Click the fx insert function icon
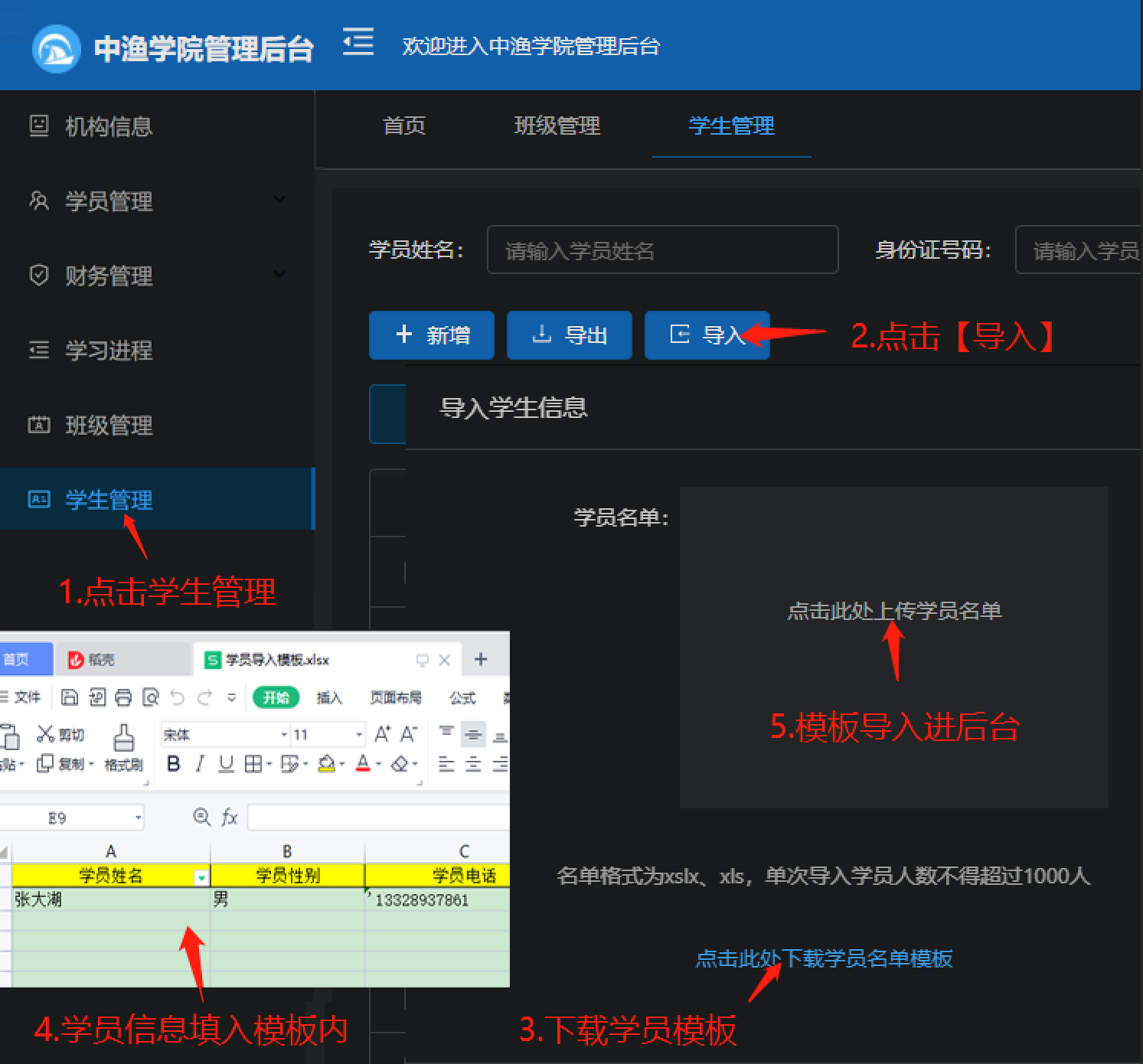This screenshot has height=1064, width=1143. click(229, 817)
